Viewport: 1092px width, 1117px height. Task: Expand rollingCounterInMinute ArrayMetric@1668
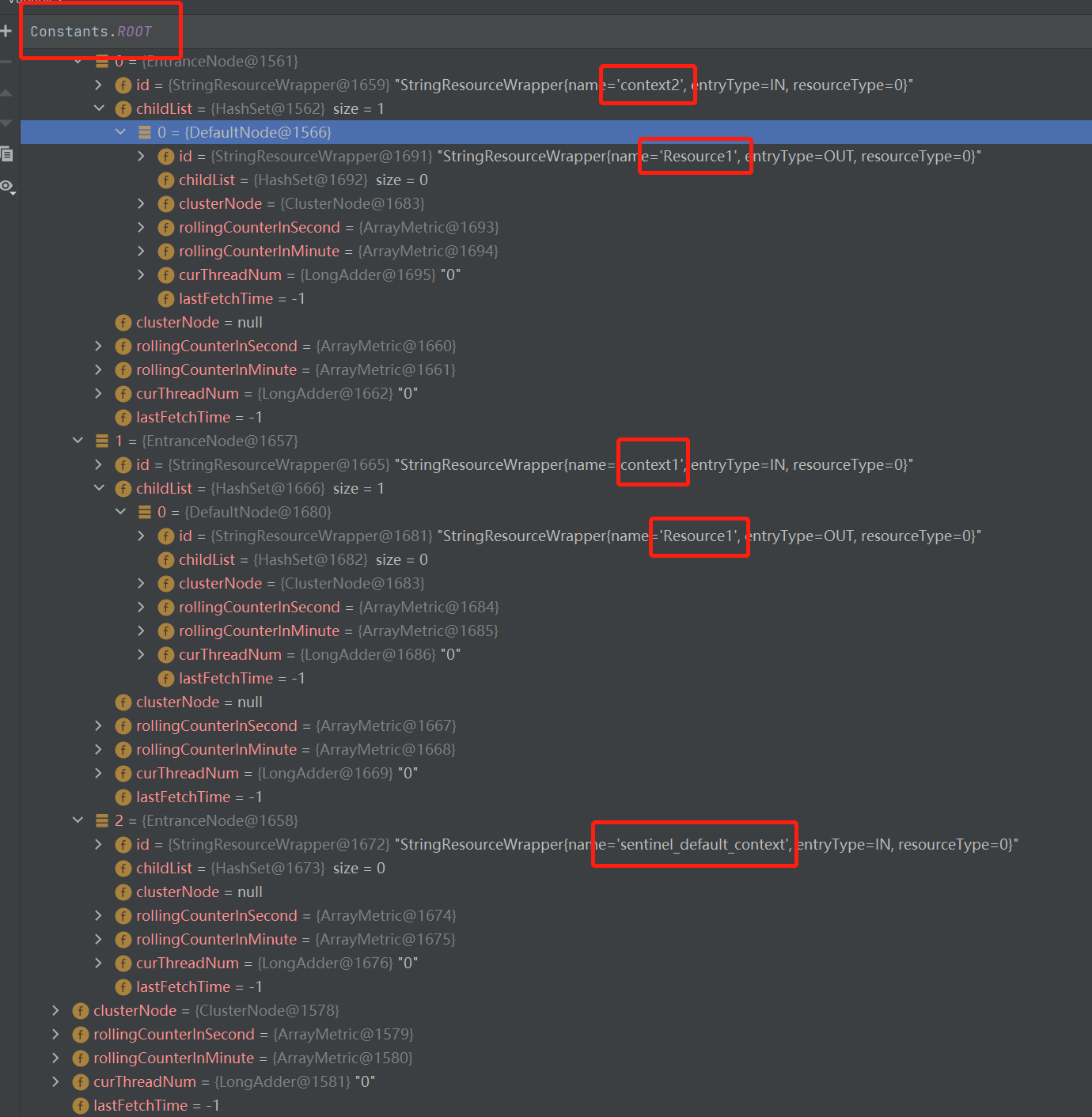[98, 749]
